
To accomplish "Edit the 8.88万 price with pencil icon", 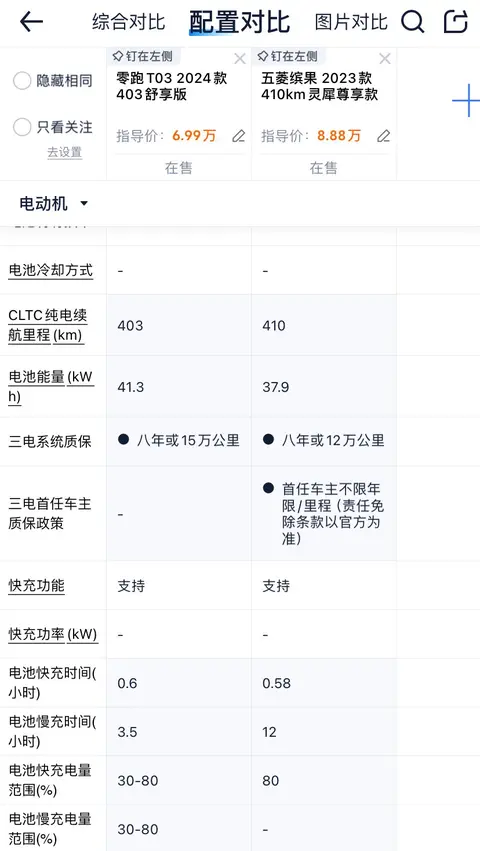I will click(383, 136).
